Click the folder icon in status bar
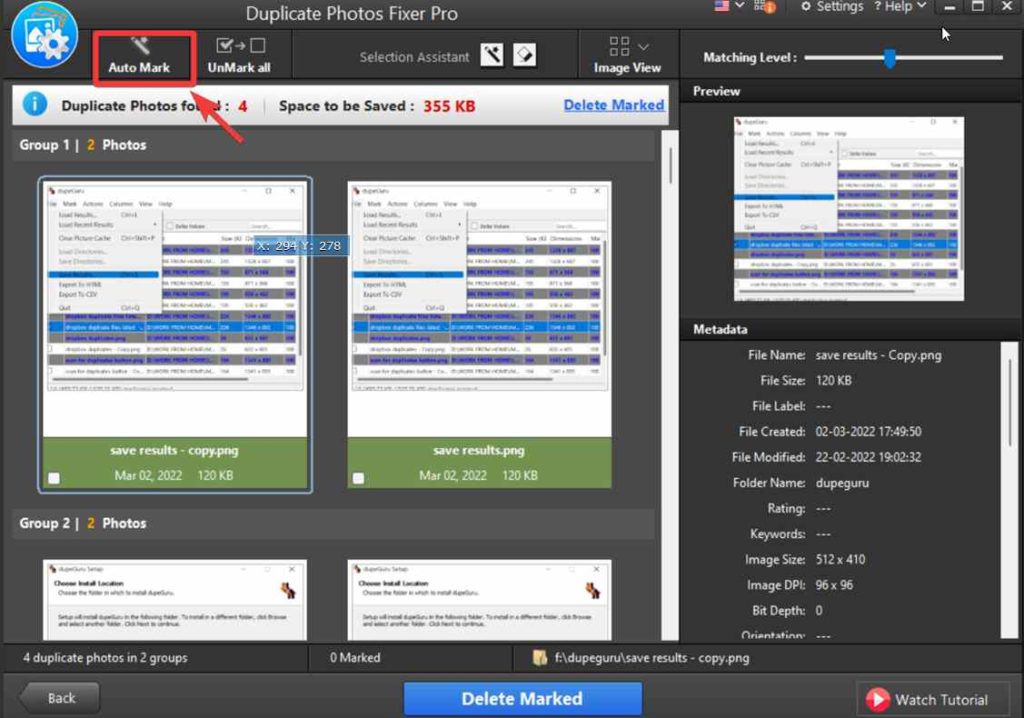Image resolution: width=1024 pixels, height=718 pixels. [539, 658]
